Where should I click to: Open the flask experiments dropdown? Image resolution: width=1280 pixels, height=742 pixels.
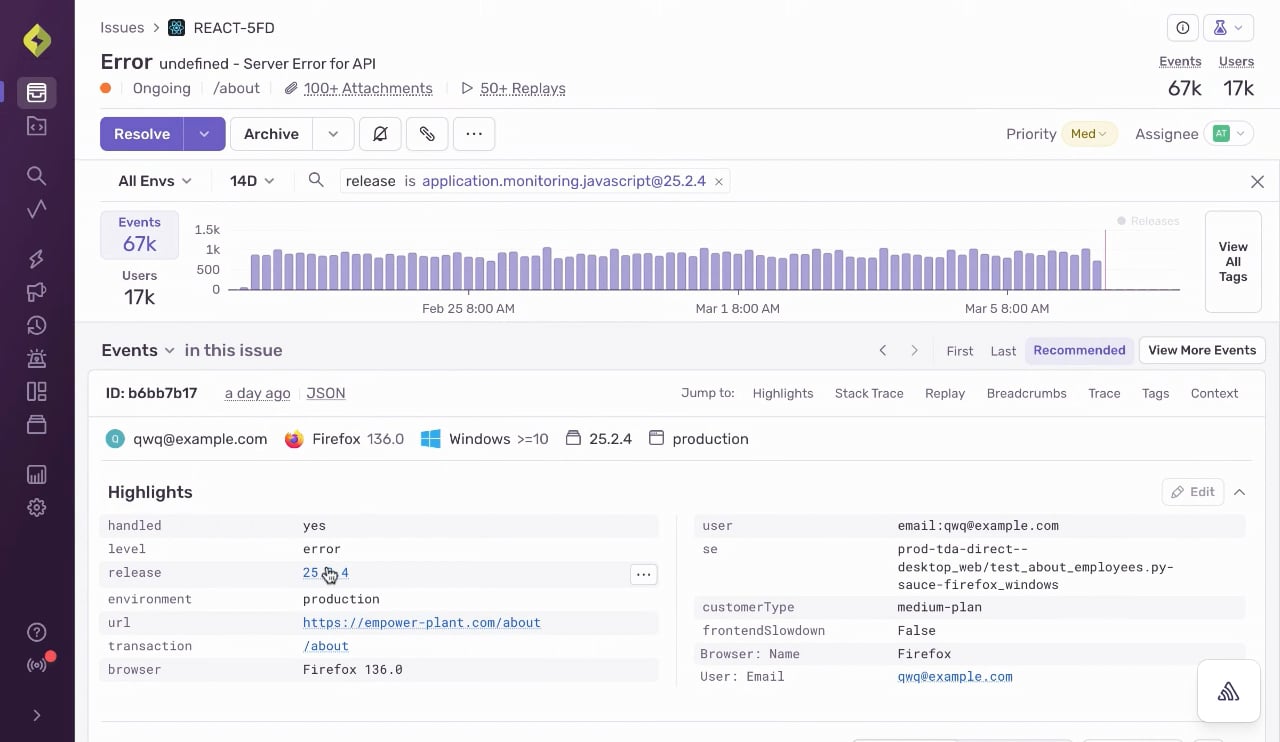click(1229, 28)
